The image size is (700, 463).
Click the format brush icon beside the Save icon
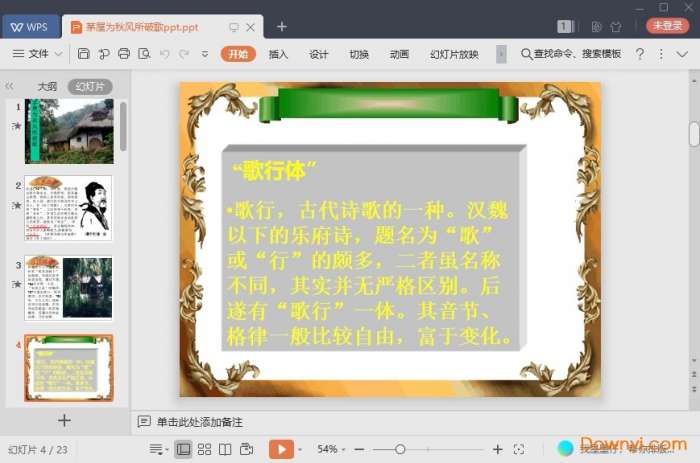(x=104, y=54)
